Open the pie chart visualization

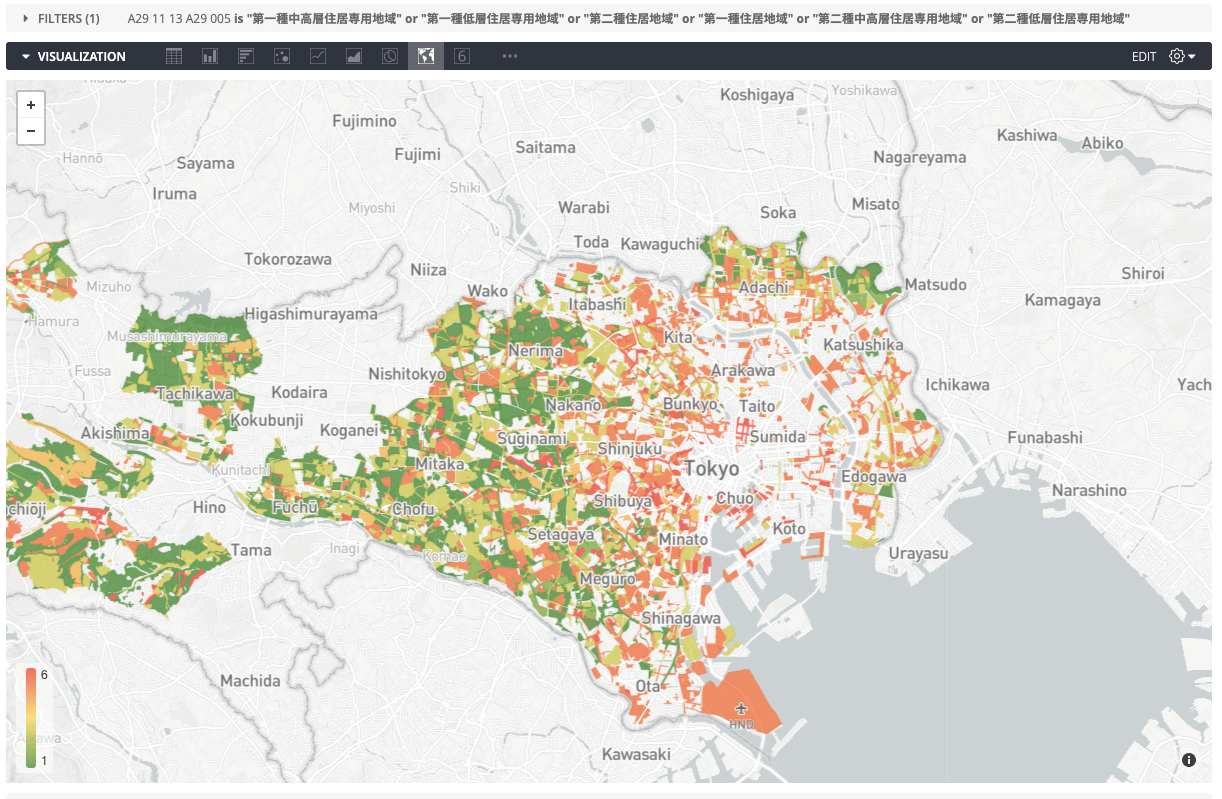[x=389, y=56]
